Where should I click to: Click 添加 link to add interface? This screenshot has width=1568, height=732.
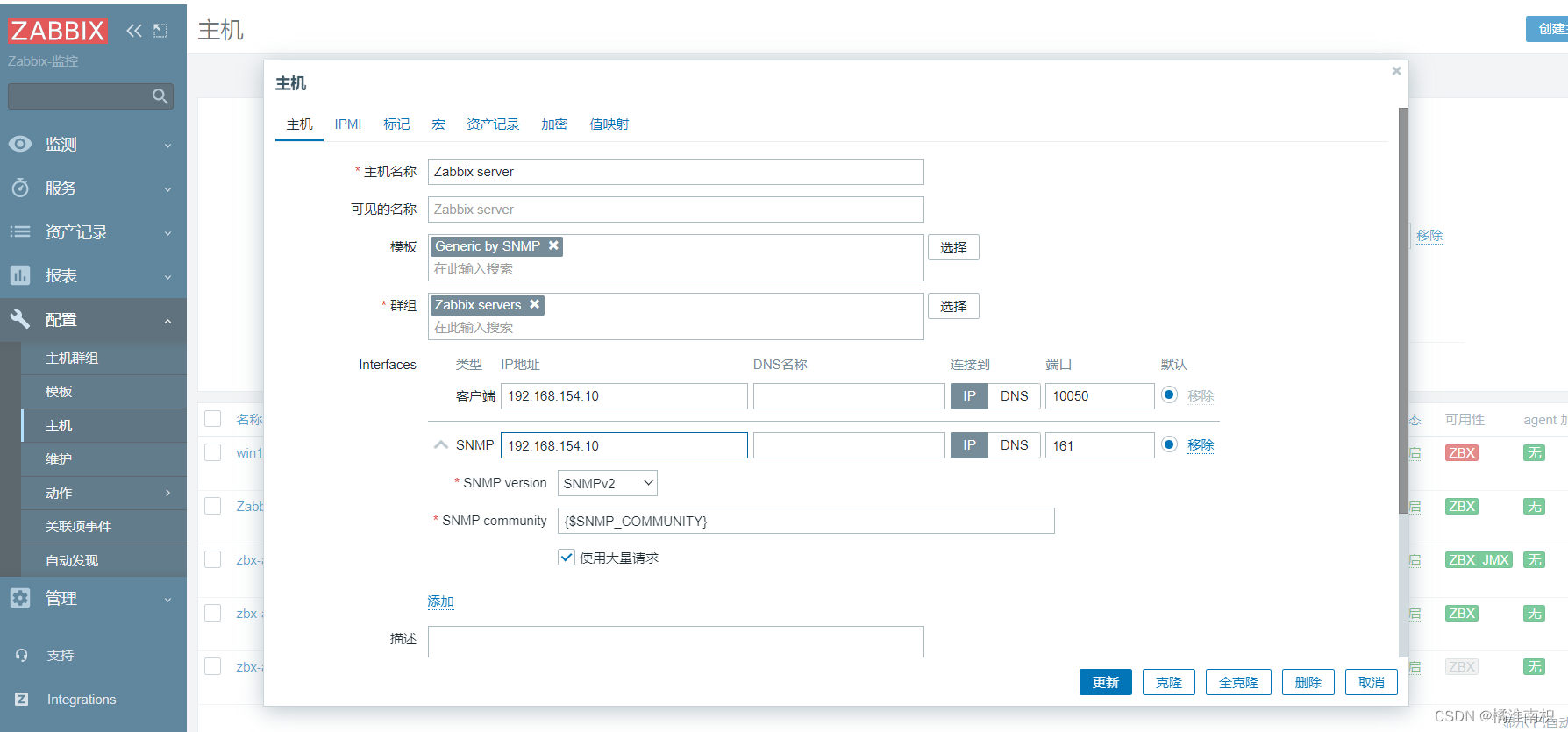(440, 601)
